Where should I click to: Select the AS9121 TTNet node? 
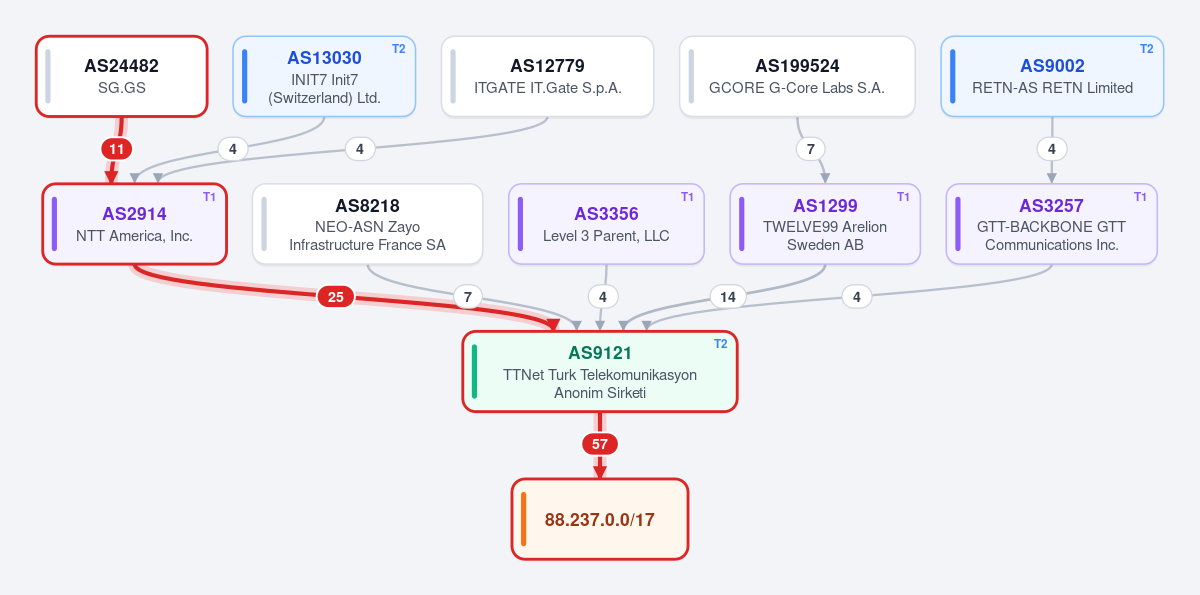click(600, 371)
